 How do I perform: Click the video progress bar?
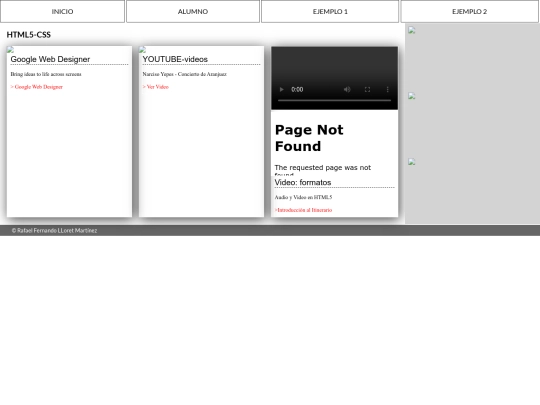(334, 101)
